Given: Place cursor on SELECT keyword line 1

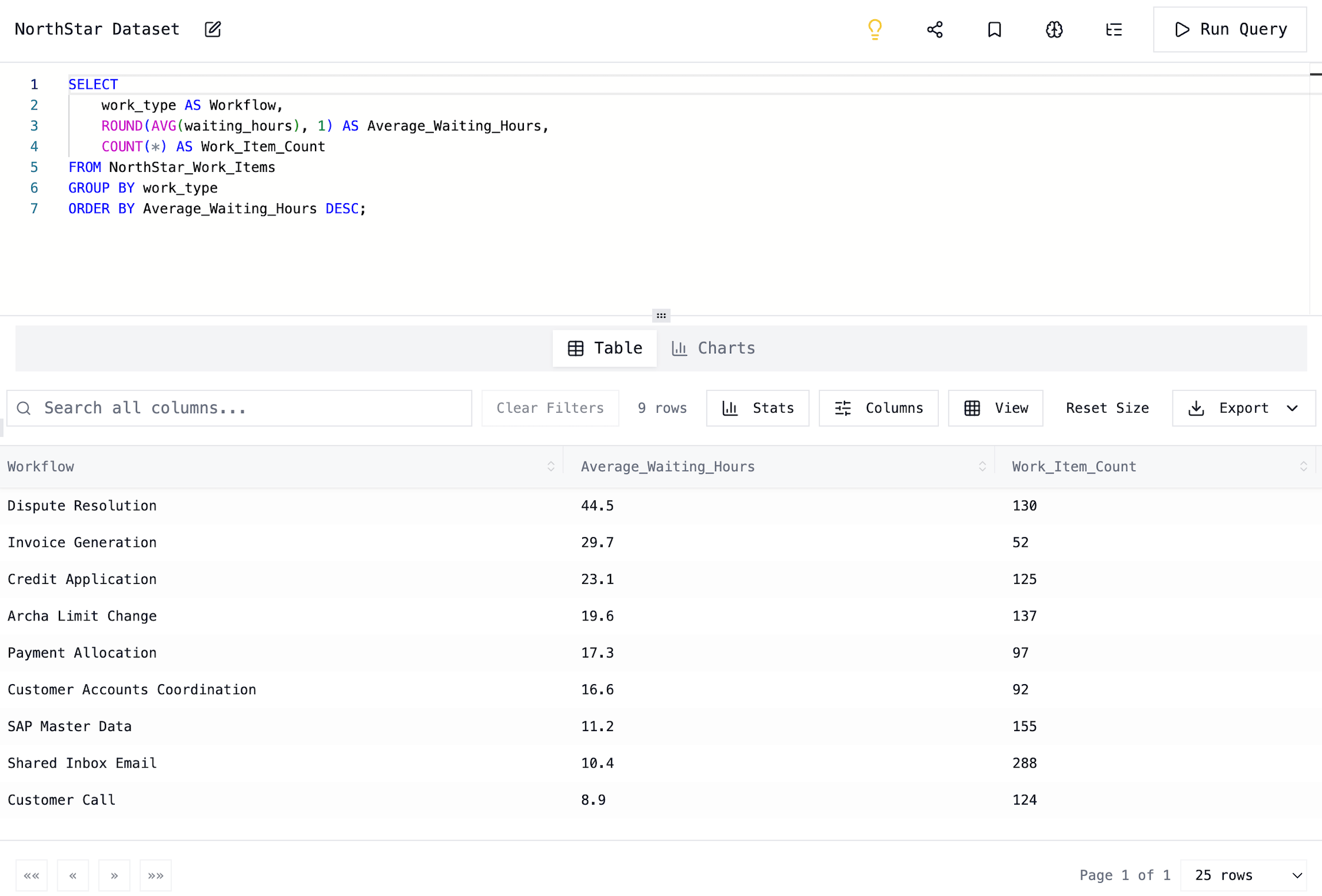Looking at the screenshot, I should (93, 85).
